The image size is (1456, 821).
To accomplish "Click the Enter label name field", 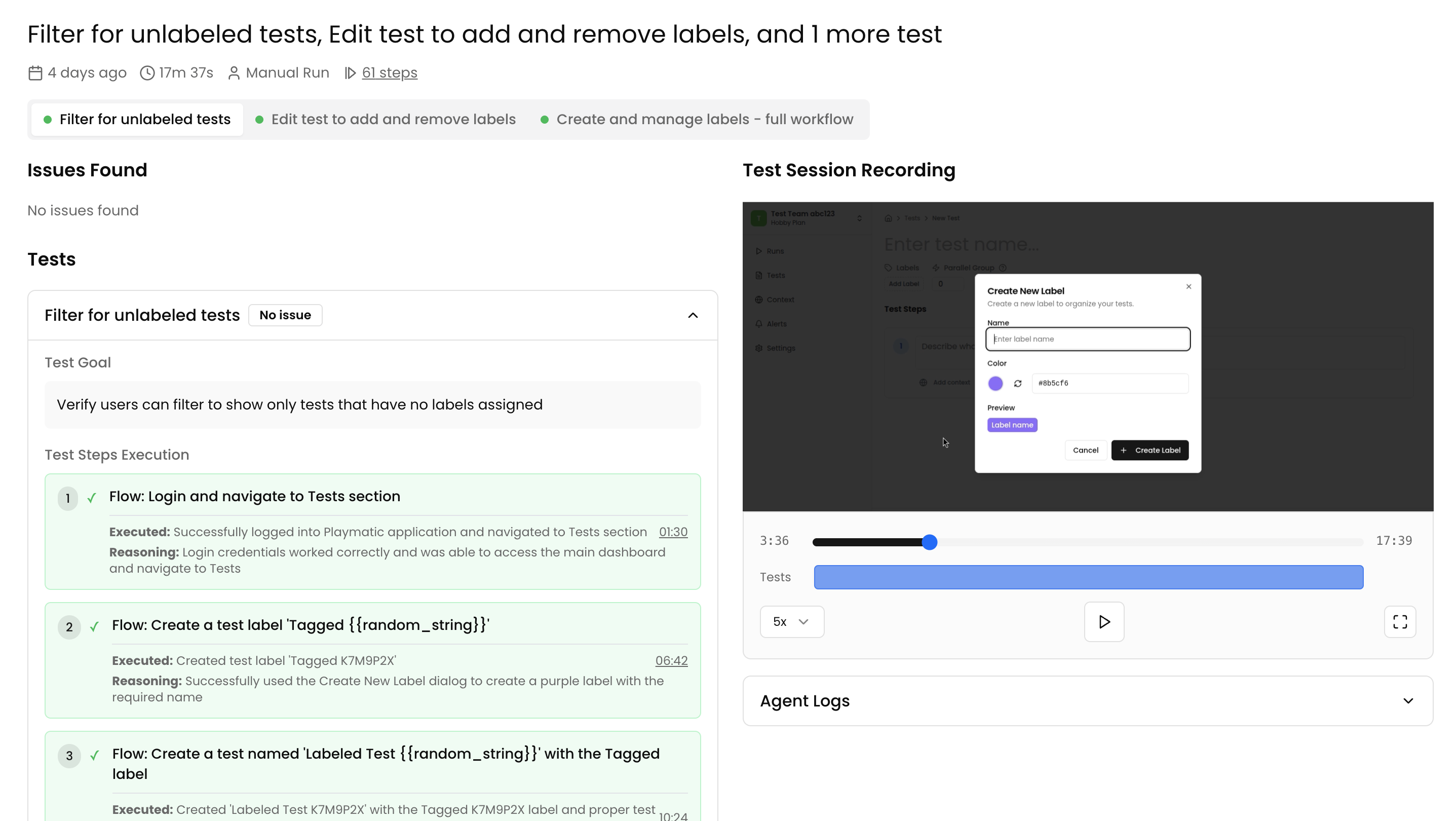I will (1088, 339).
